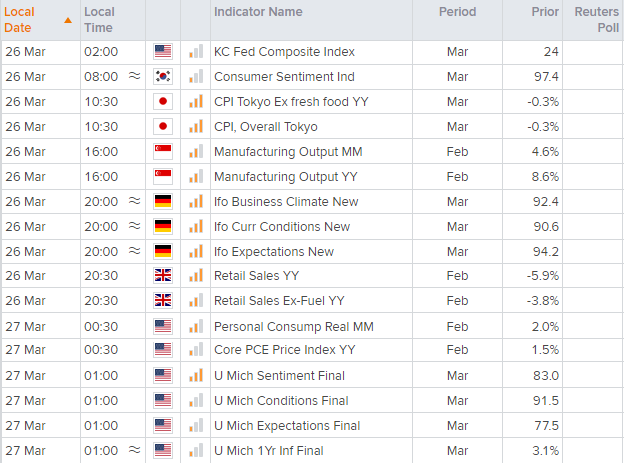Open the Retail Sales Ex-Fuel YY indicator

click(x=277, y=301)
